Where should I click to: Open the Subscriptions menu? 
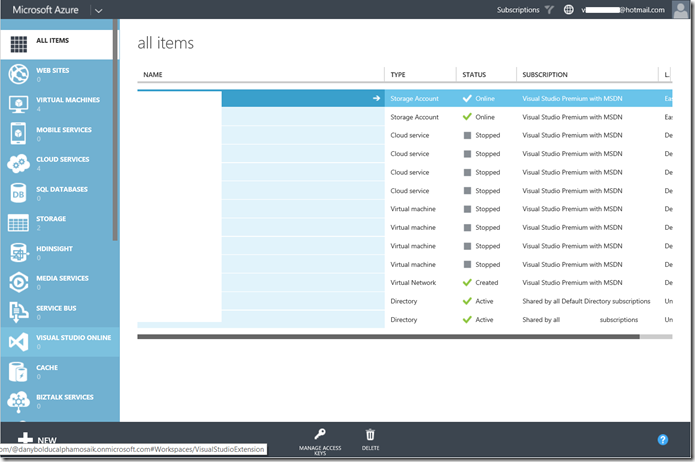tap(518, 10)
